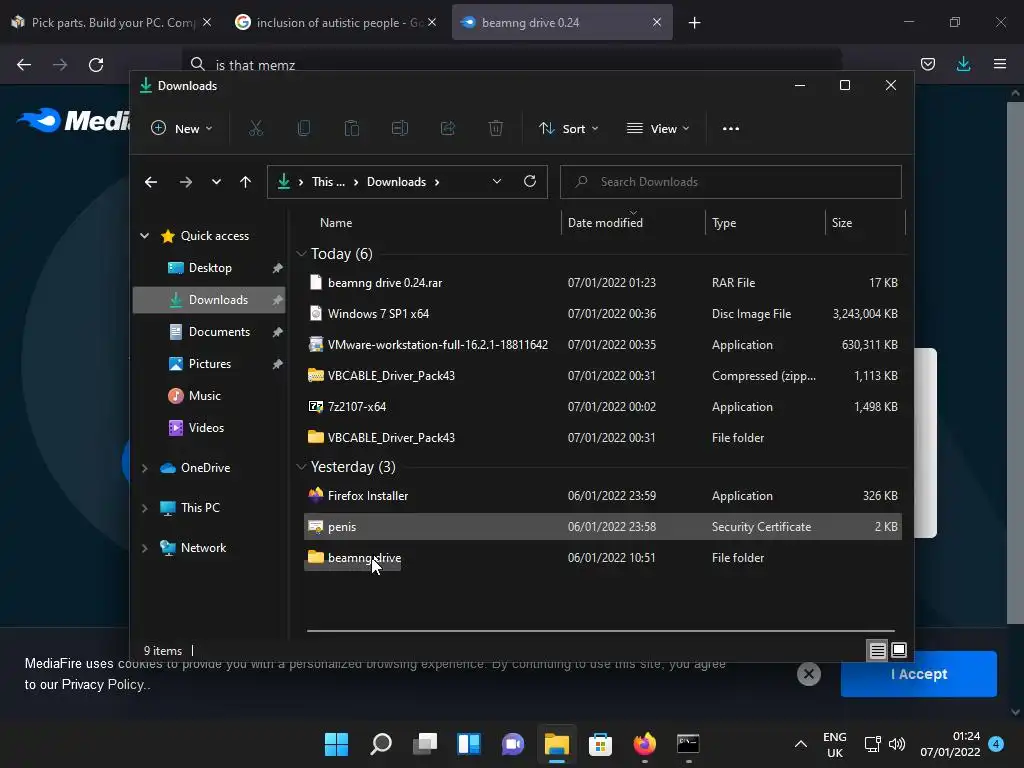Click the Copy icon in Explorer toolbar
This screenshot has height=768, width=1024.
point(304,129)
